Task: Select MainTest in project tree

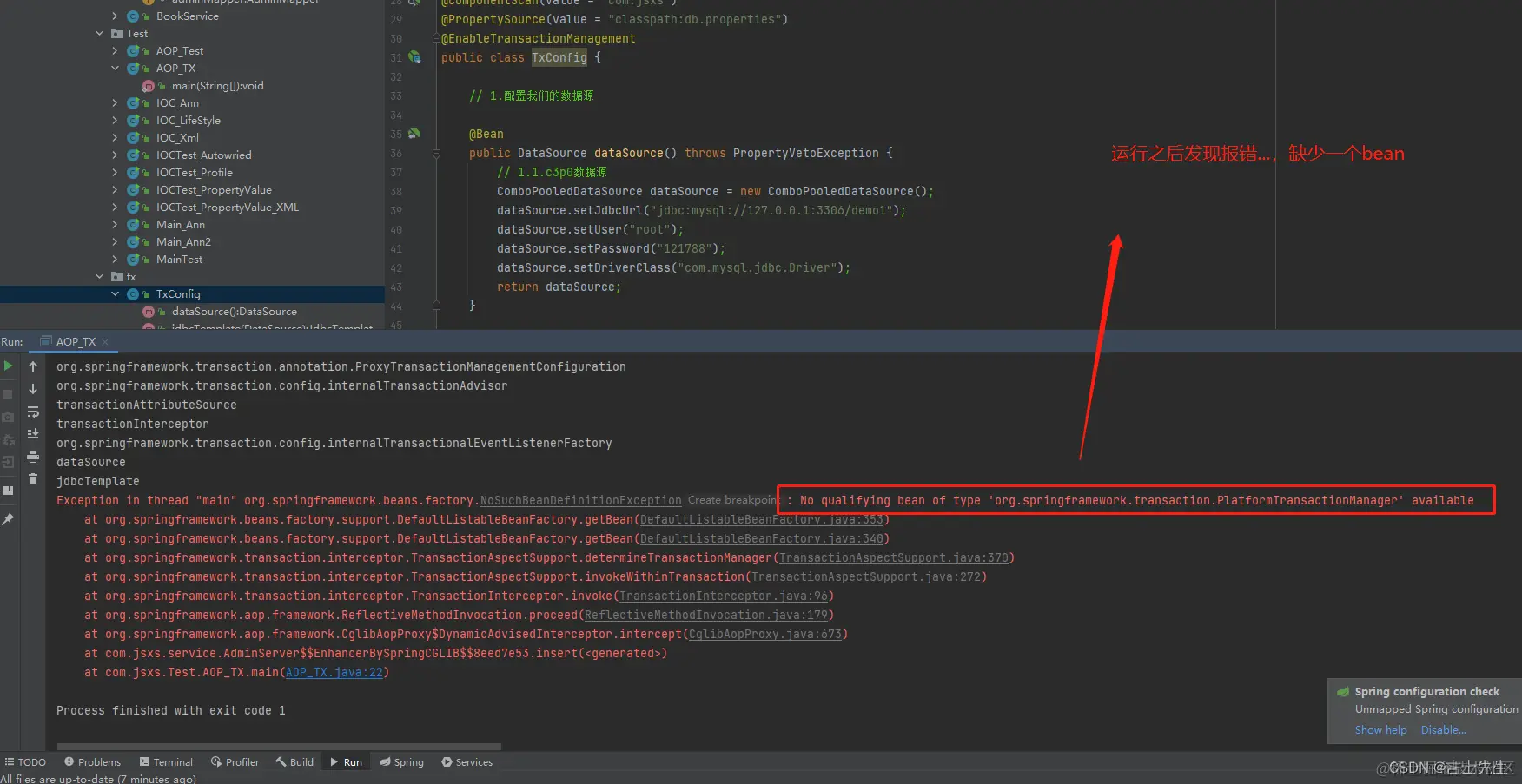Action: (179, 260)
